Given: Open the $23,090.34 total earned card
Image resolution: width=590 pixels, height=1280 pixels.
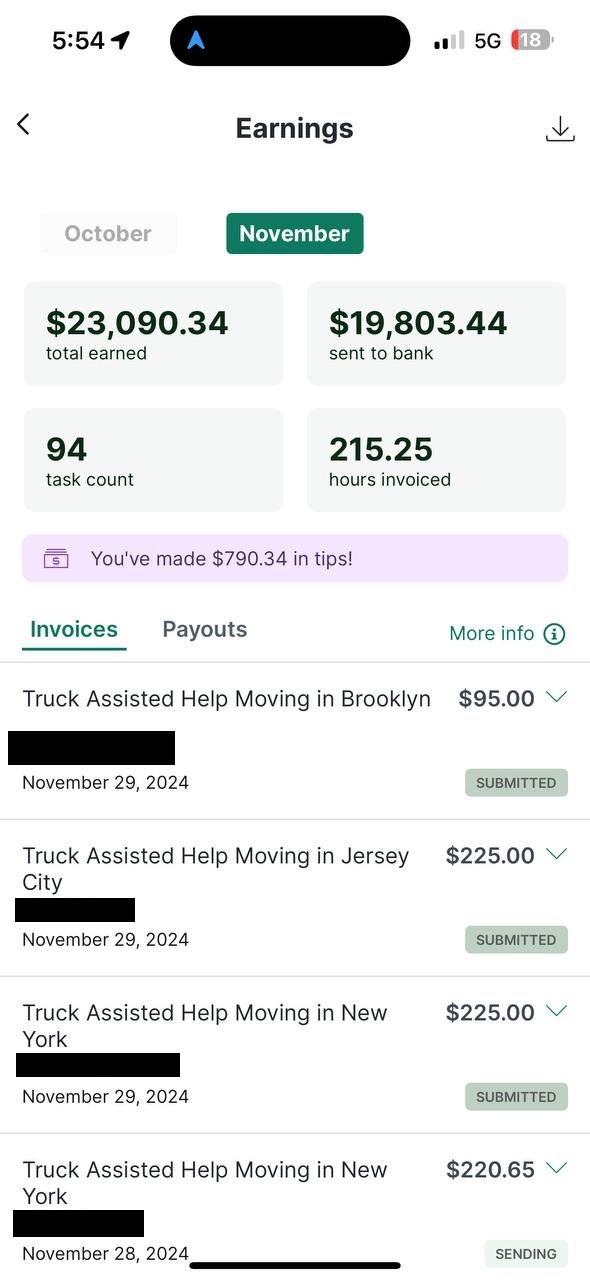Looking at the screenshot, I should (x=153, y=334).
